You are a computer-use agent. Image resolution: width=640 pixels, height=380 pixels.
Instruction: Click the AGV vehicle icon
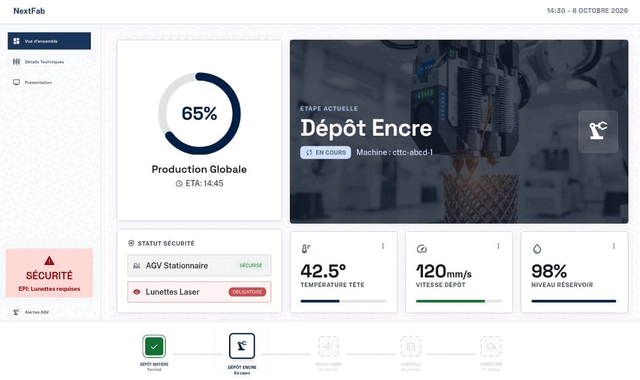coord(137,266)
